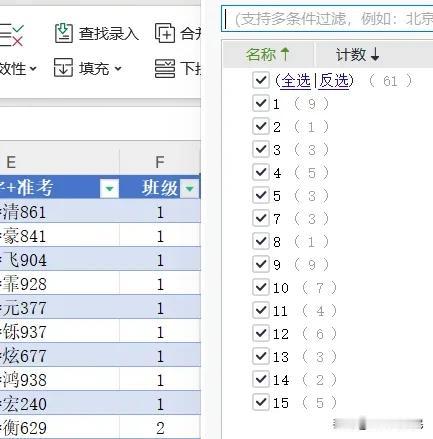The height and width of the screenshot is (439, 433).
Task: Click the 下拉 list icon
Action: pos(165,68)
